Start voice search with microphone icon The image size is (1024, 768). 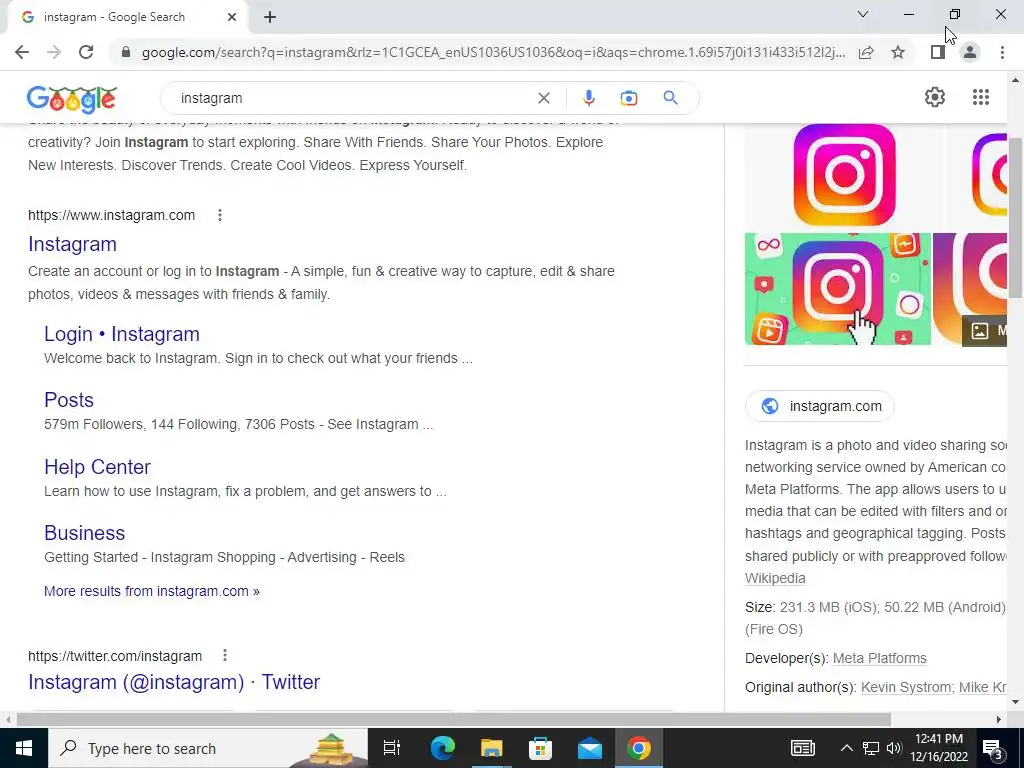[x=588, y=98]
